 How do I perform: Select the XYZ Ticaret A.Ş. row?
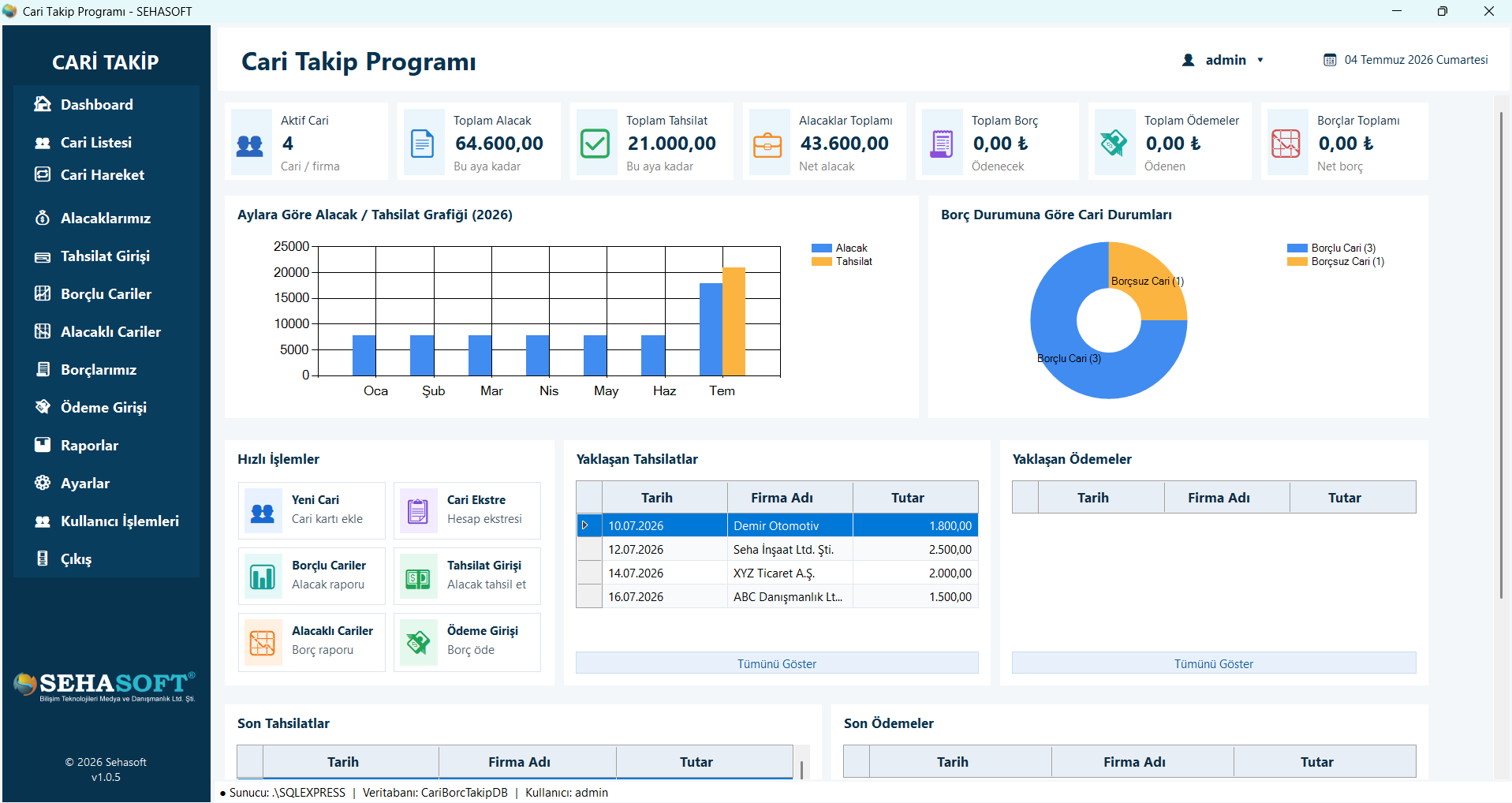(x=777, y=573)
